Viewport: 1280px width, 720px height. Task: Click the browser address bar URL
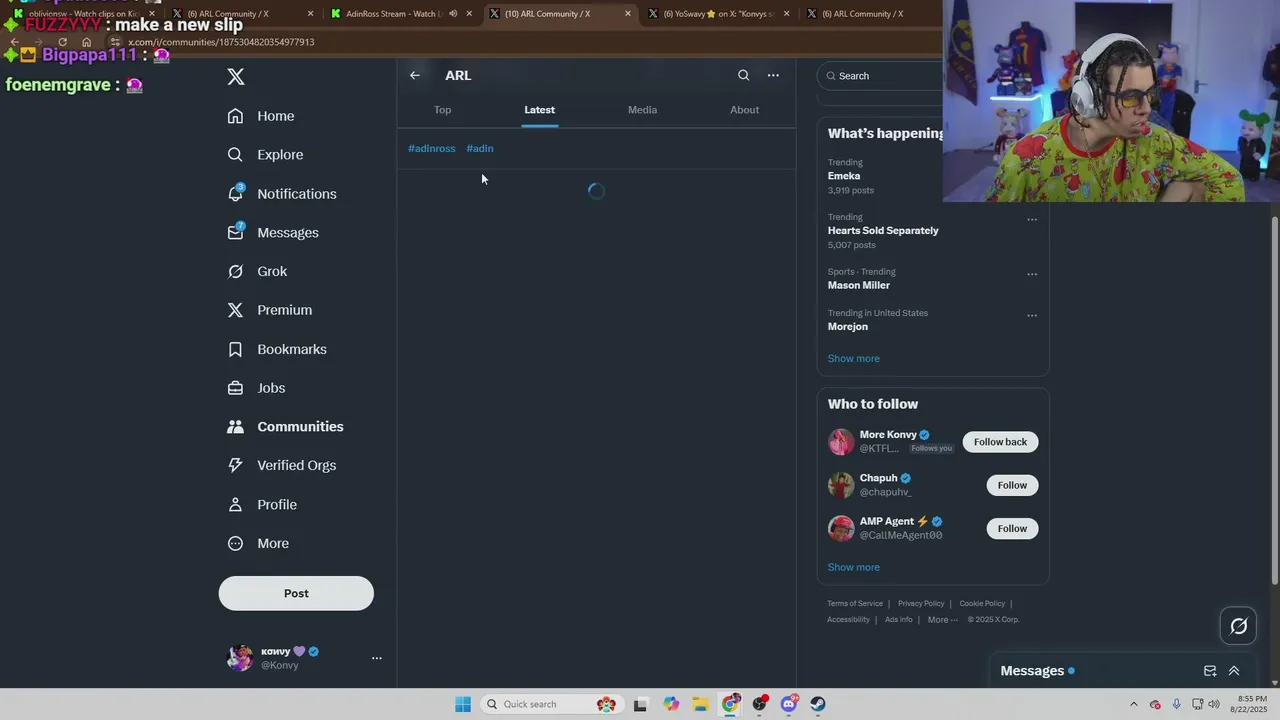point(221,42)
